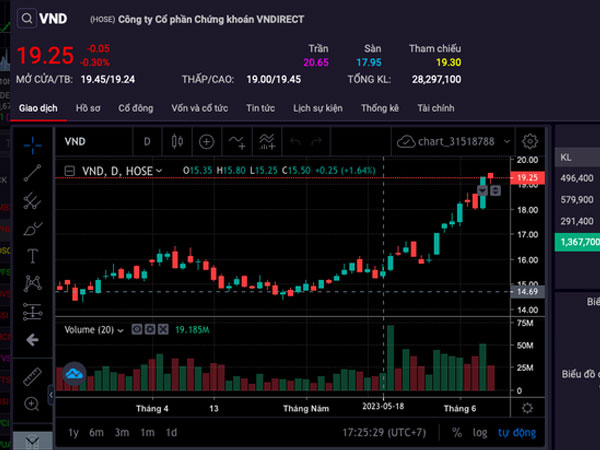This screenshot has width=600, height=450.
Task: Set chart range to 1m
Action: pos(148,432)
